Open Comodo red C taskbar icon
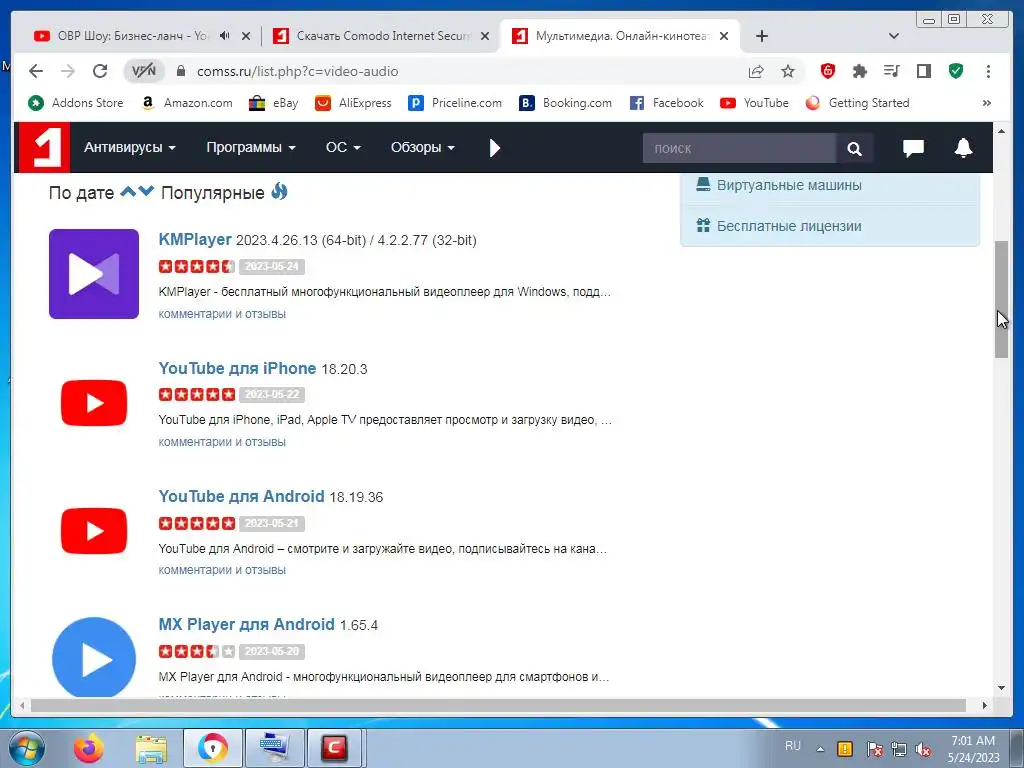1024x768 pixels. (x=334, y=748)
